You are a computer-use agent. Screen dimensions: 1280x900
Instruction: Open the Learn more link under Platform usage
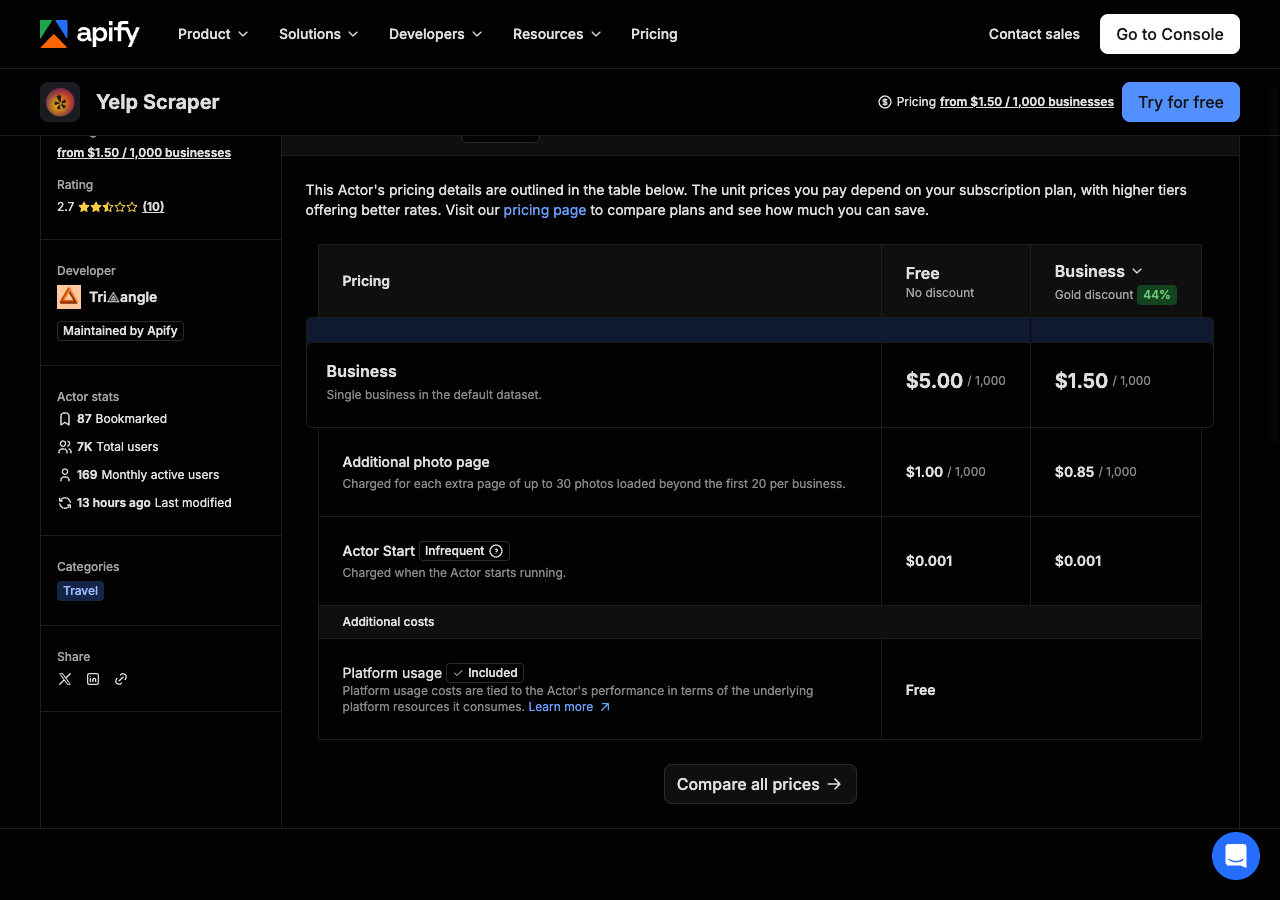pos(569,707)
